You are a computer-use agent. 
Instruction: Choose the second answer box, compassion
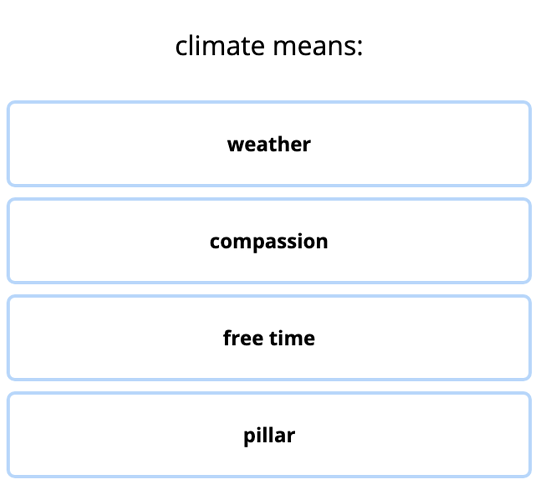269,241
